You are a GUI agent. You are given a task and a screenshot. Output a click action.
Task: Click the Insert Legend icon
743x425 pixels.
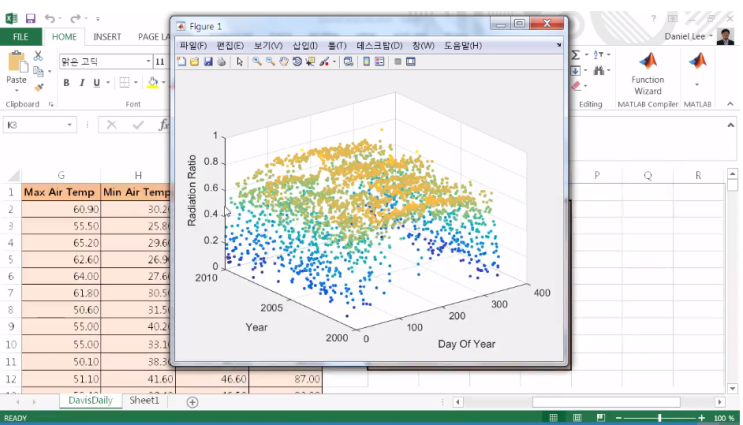pyautogui.click(x=380, y=62)
